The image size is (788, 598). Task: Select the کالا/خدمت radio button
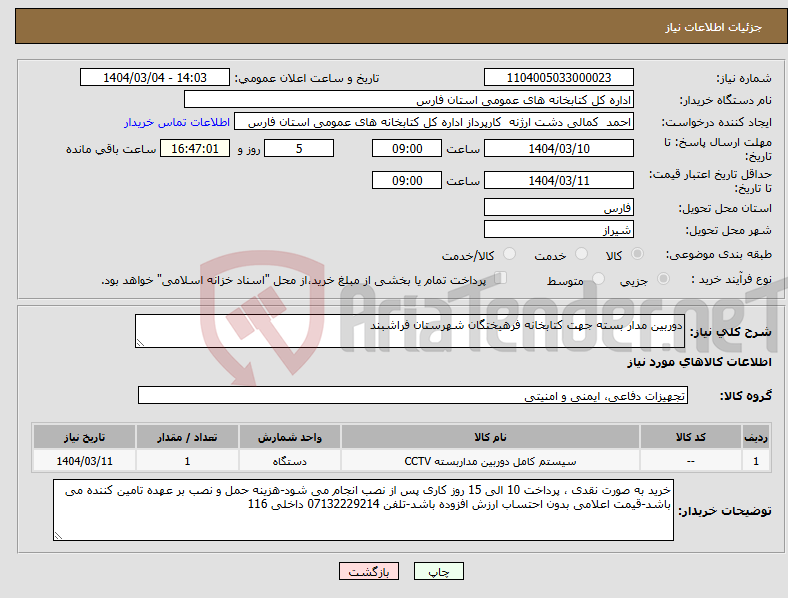pyautogui.click(x=510, y=254)
